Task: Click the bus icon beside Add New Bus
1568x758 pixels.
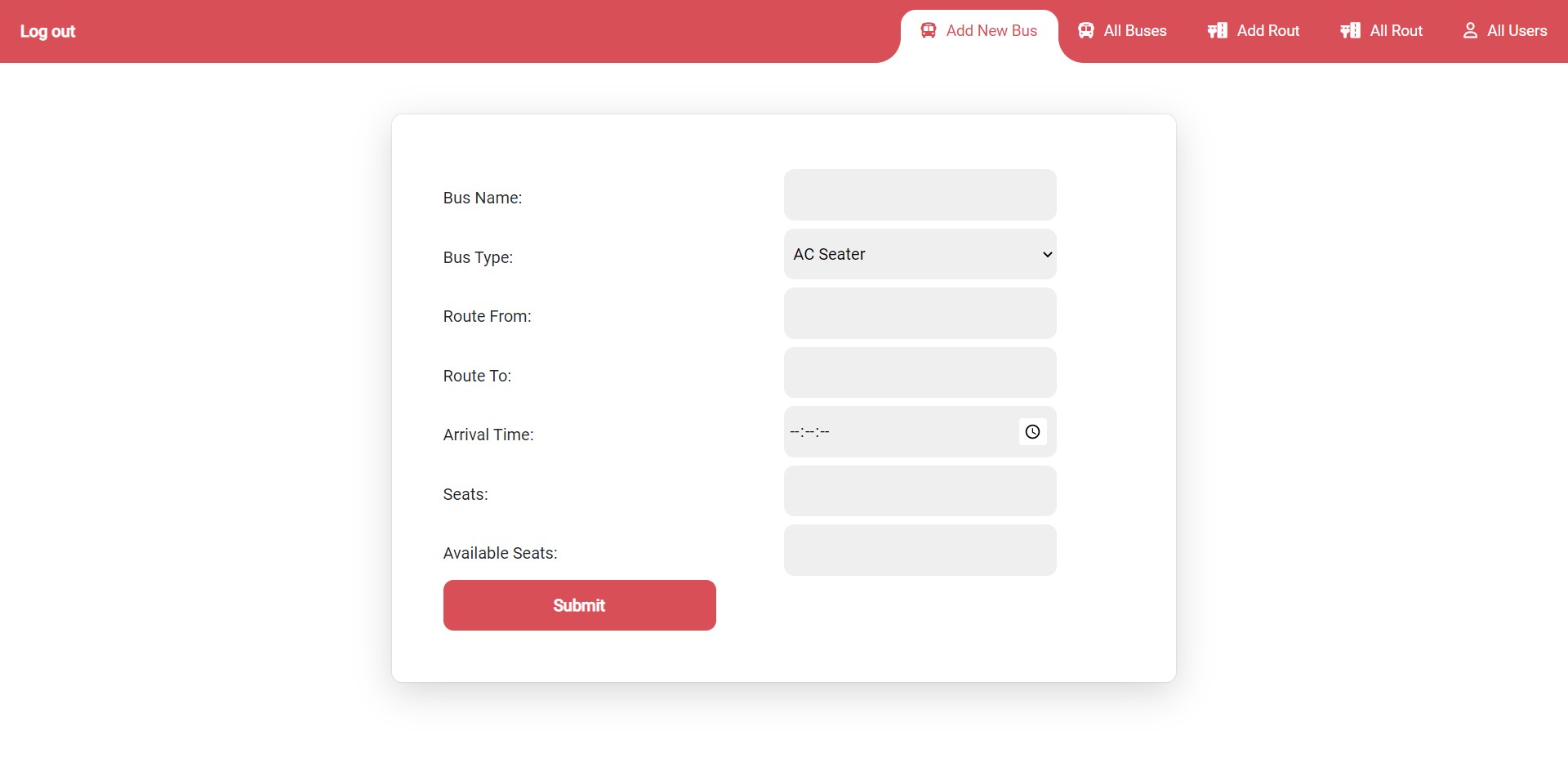Action: [928, 31]
